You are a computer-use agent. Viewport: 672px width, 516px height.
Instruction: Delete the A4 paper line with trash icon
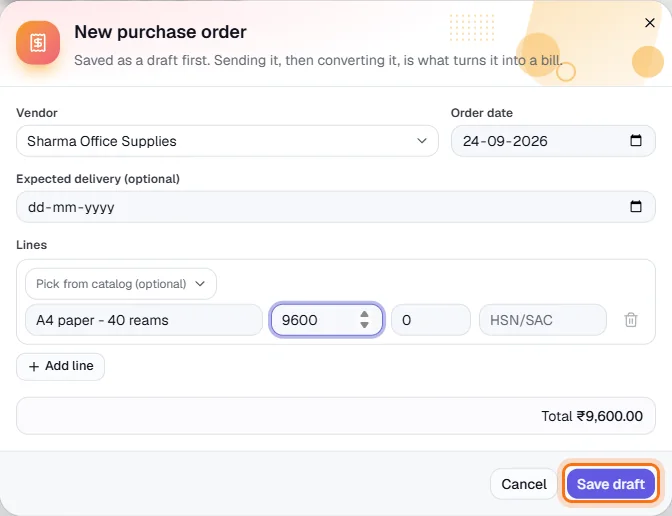point(630,320)
